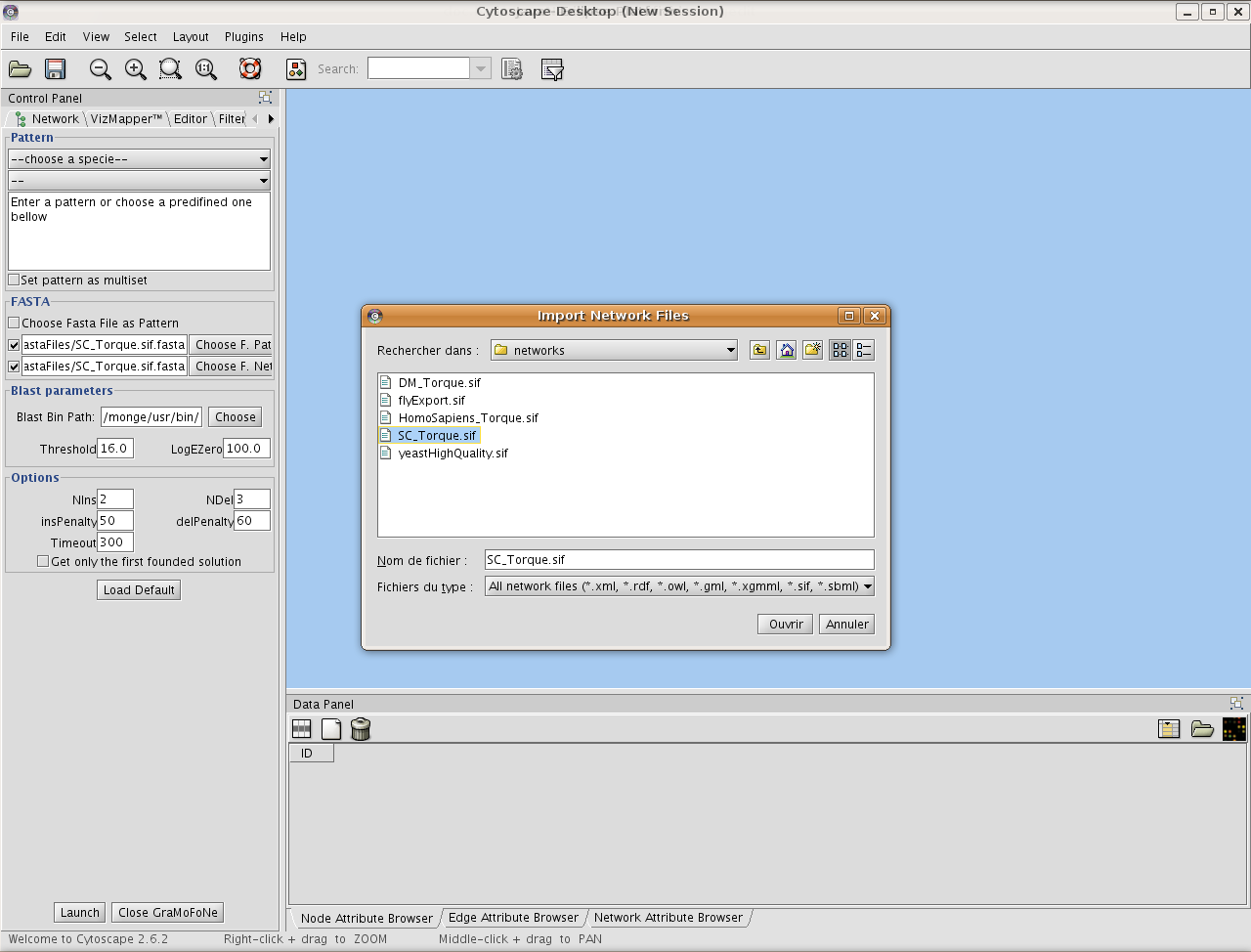Screen dimensions: 1251x952
Task: Open the '--choose a specie--' dropdown
Action: pyautogui.click(x=139, y=158)
